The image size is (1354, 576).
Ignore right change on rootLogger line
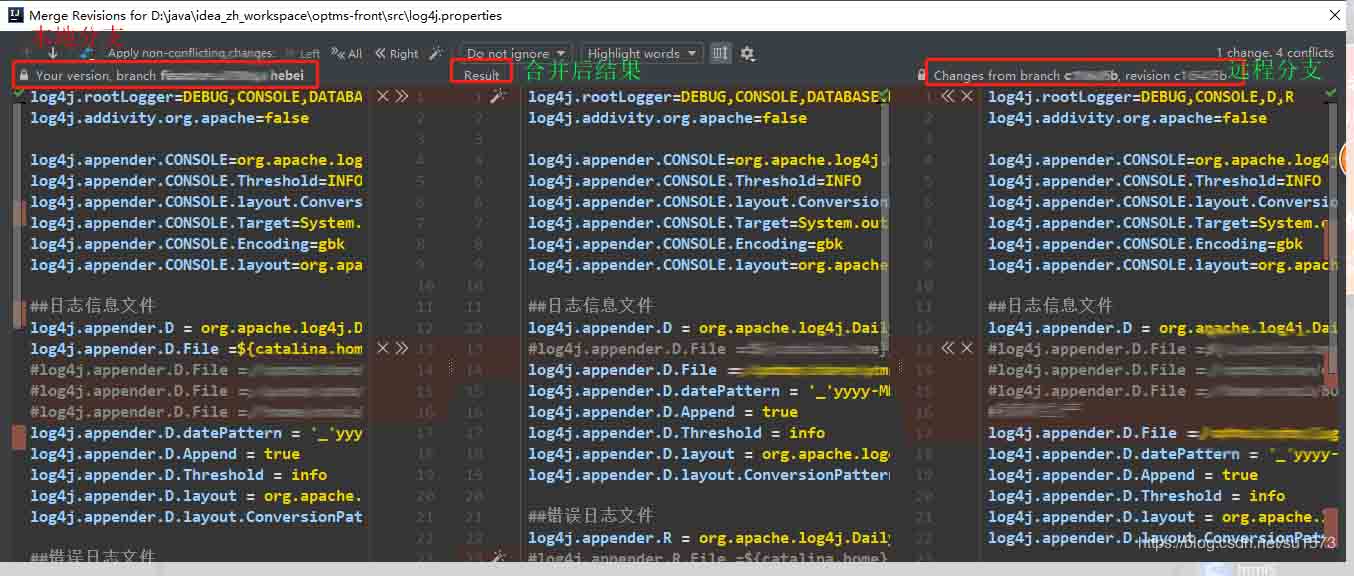(x=967, y=96)
